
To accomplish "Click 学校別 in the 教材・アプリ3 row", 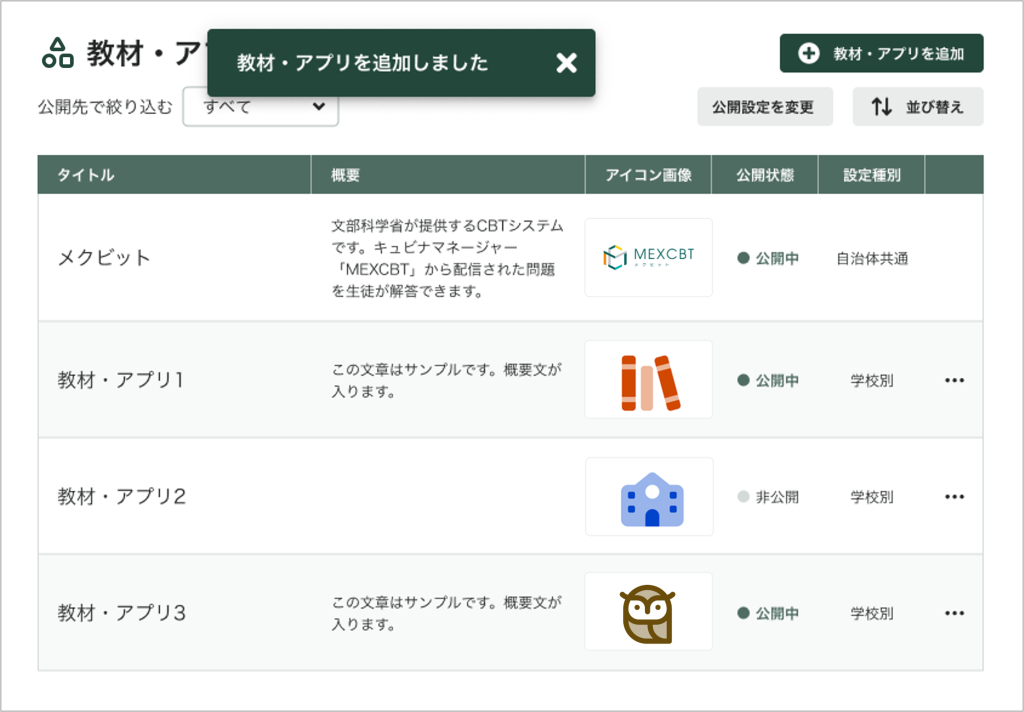I will (x=872, y=613).
